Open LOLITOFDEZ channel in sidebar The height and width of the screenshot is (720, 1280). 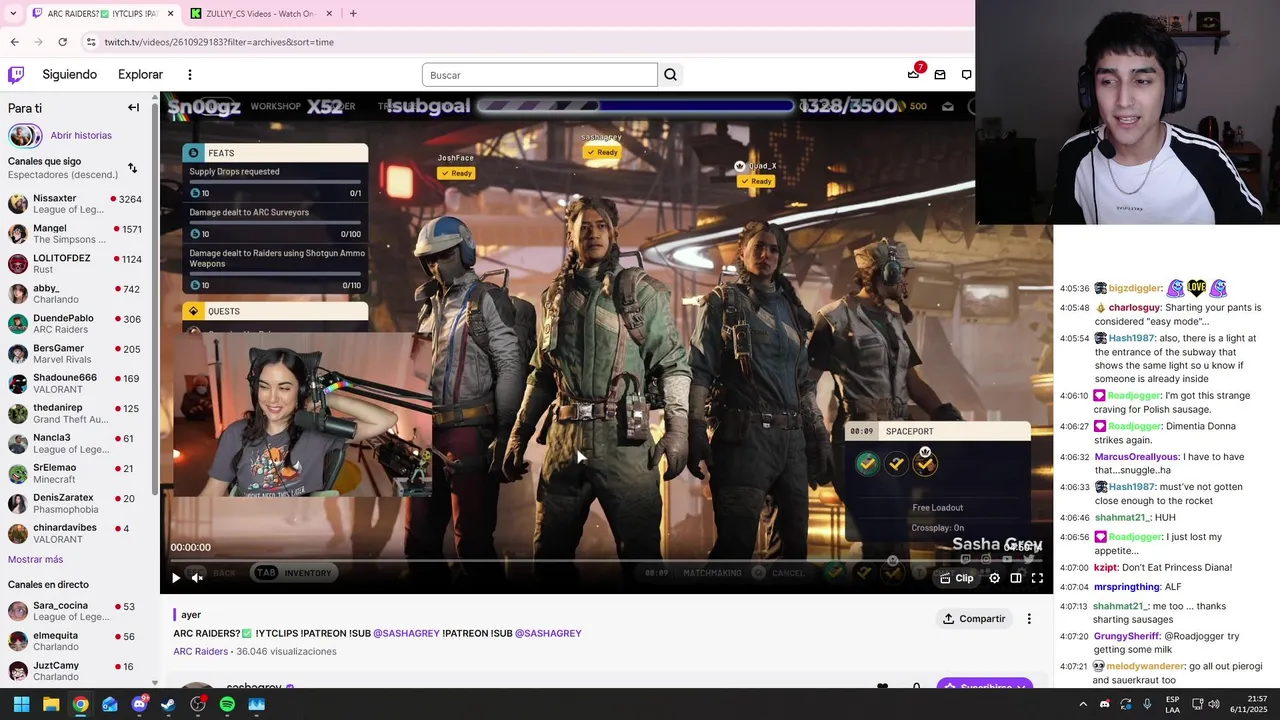pos(75,264)
